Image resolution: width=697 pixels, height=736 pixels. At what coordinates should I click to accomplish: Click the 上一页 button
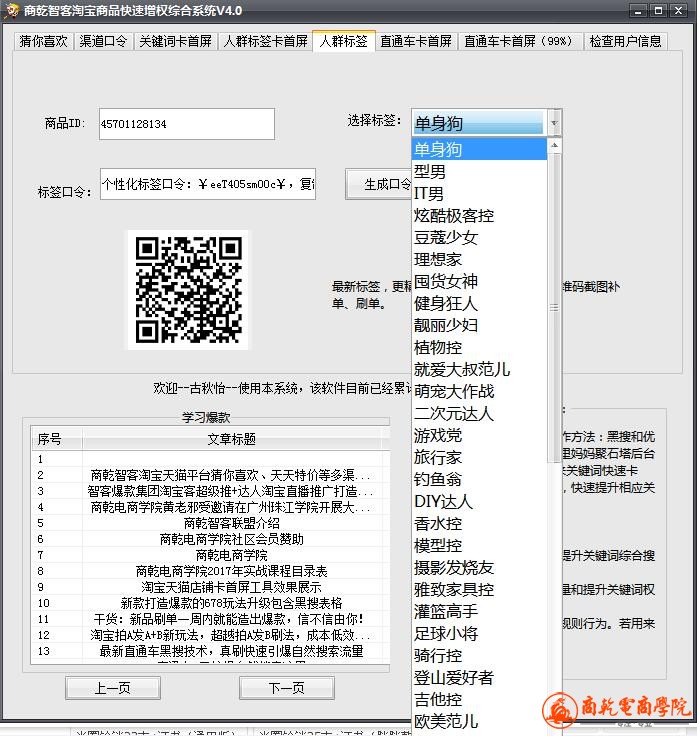tap(113, 688)
